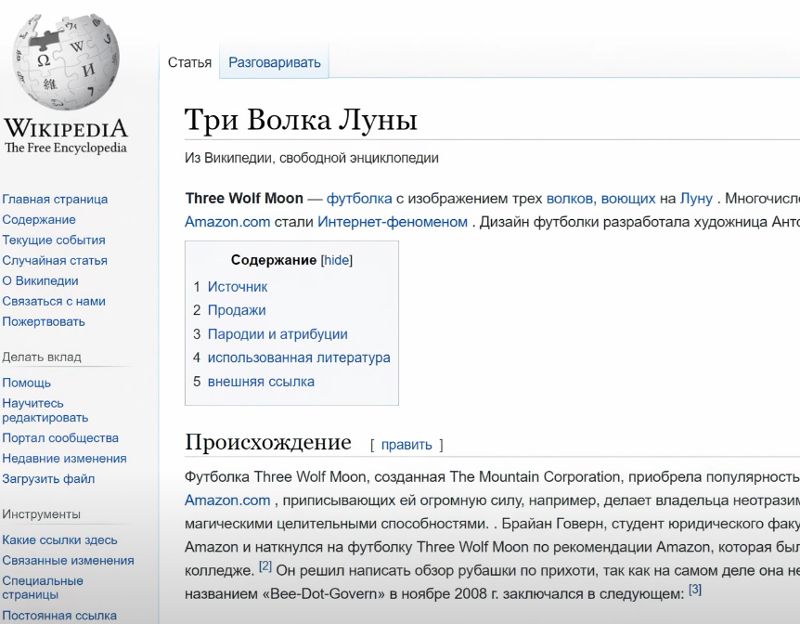This screenshot has width=800, height=624.
Task: Open Недавние изменения sidebar link
Action: point(64,458)
